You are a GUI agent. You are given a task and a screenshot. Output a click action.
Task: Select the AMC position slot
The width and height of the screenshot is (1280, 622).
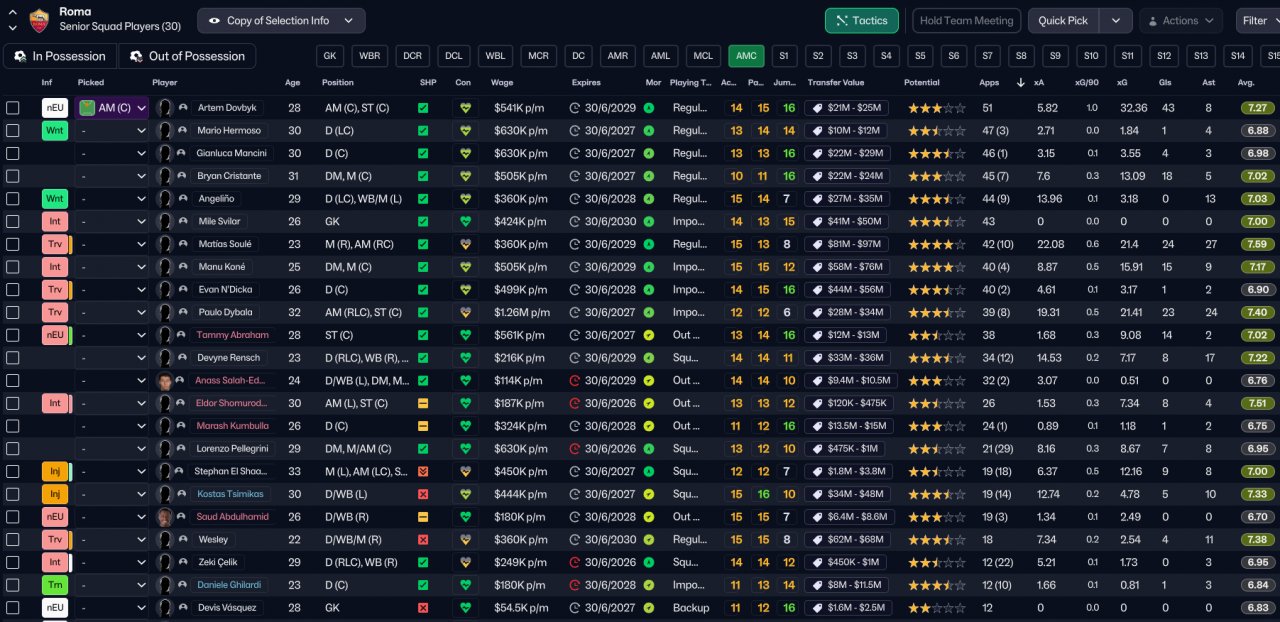pos(746,56)
